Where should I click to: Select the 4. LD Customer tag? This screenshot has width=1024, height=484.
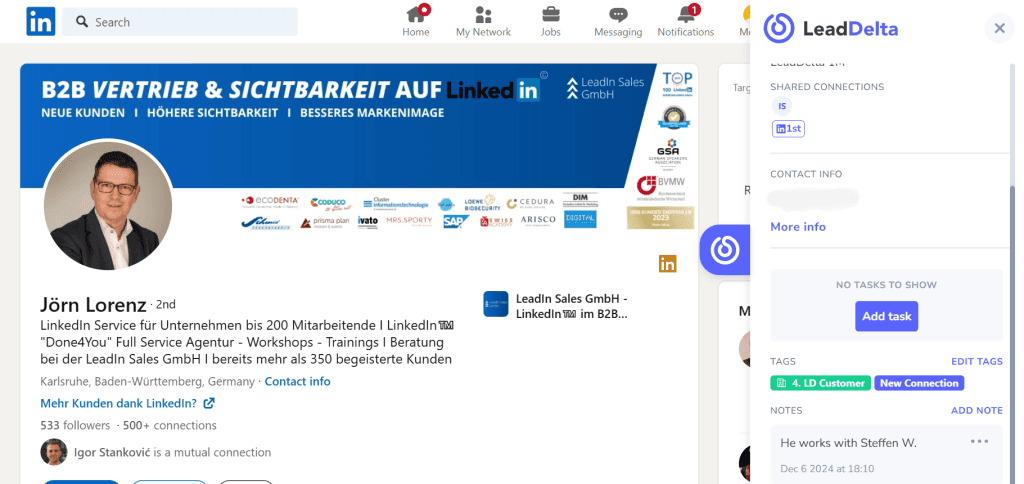(x=821, y=383)
